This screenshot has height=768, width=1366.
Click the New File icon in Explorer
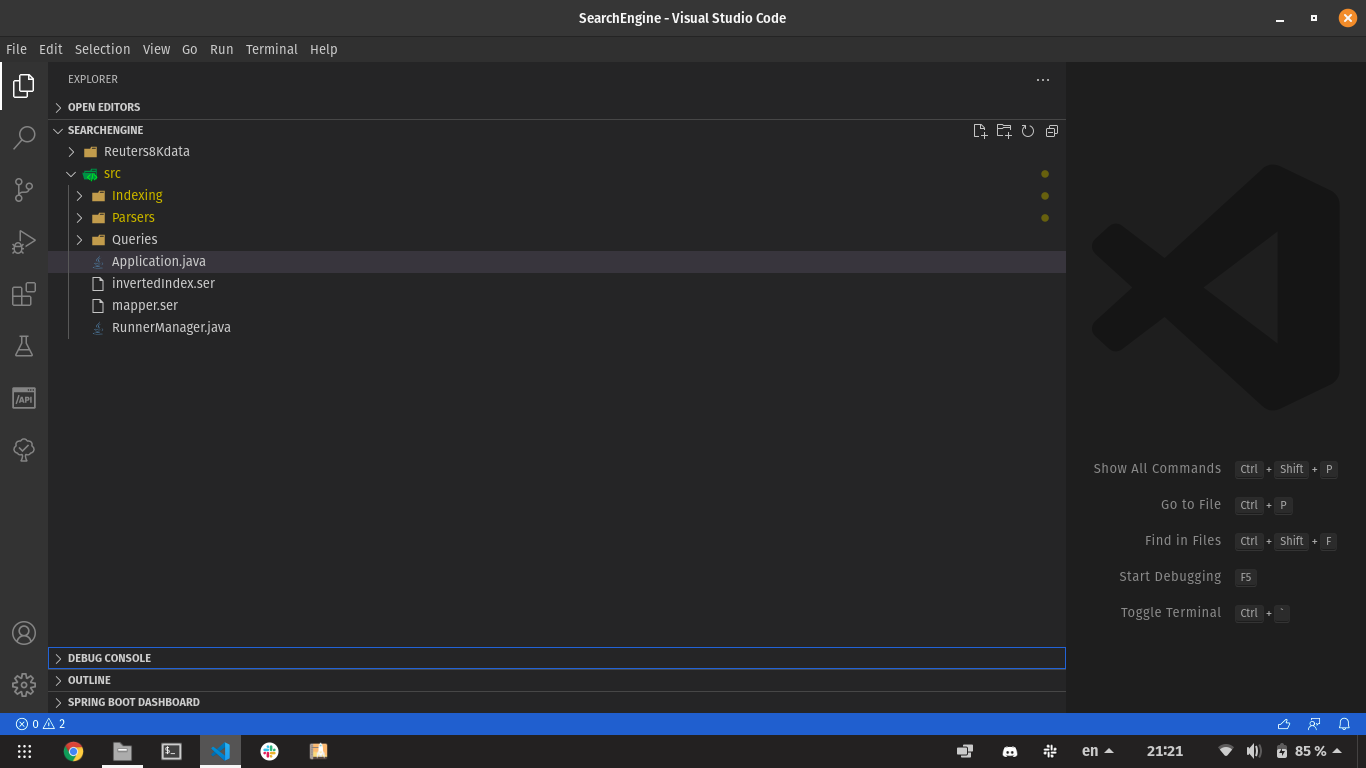pyautogui.click(x=980, y=131)
